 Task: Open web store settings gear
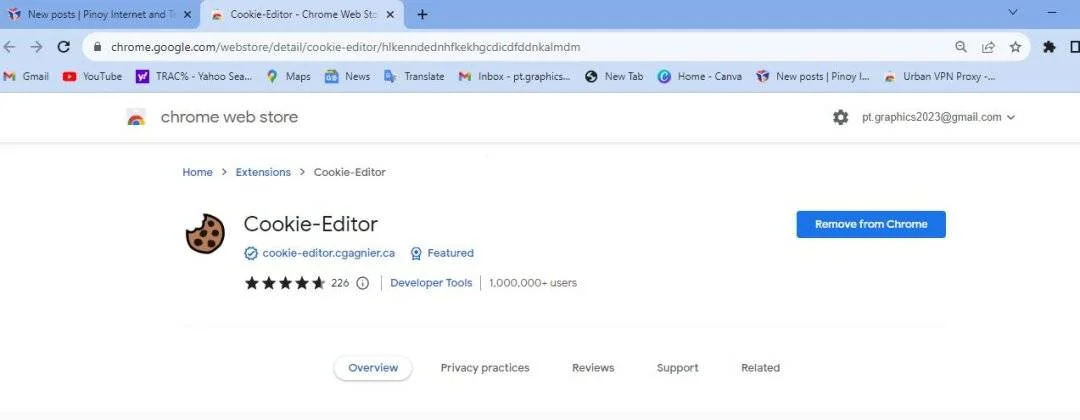(840, 117)
